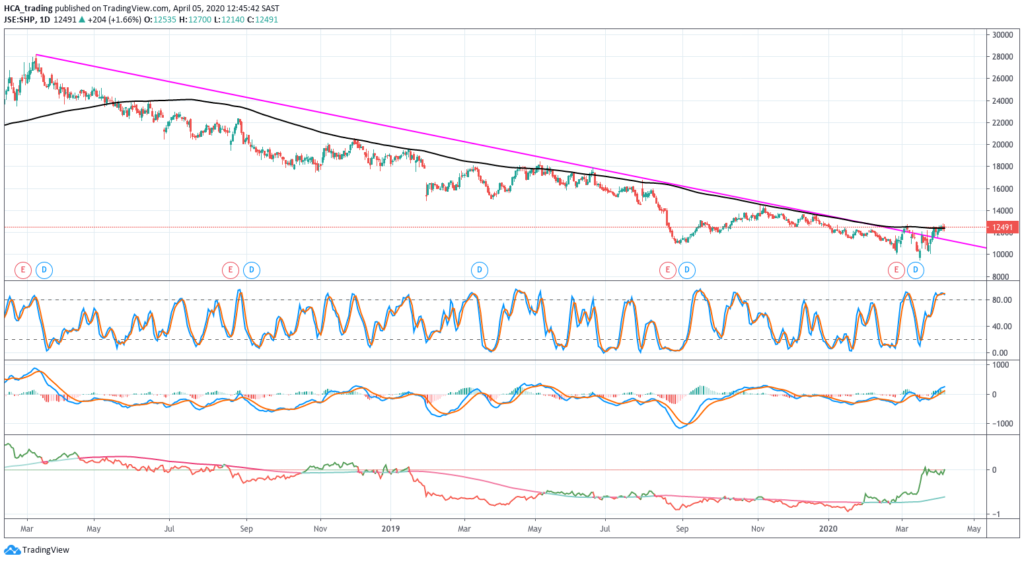Show the dividend D marker near September 2019
Viewport: 1024px width, 562px height.
click(x=687, y=270)
